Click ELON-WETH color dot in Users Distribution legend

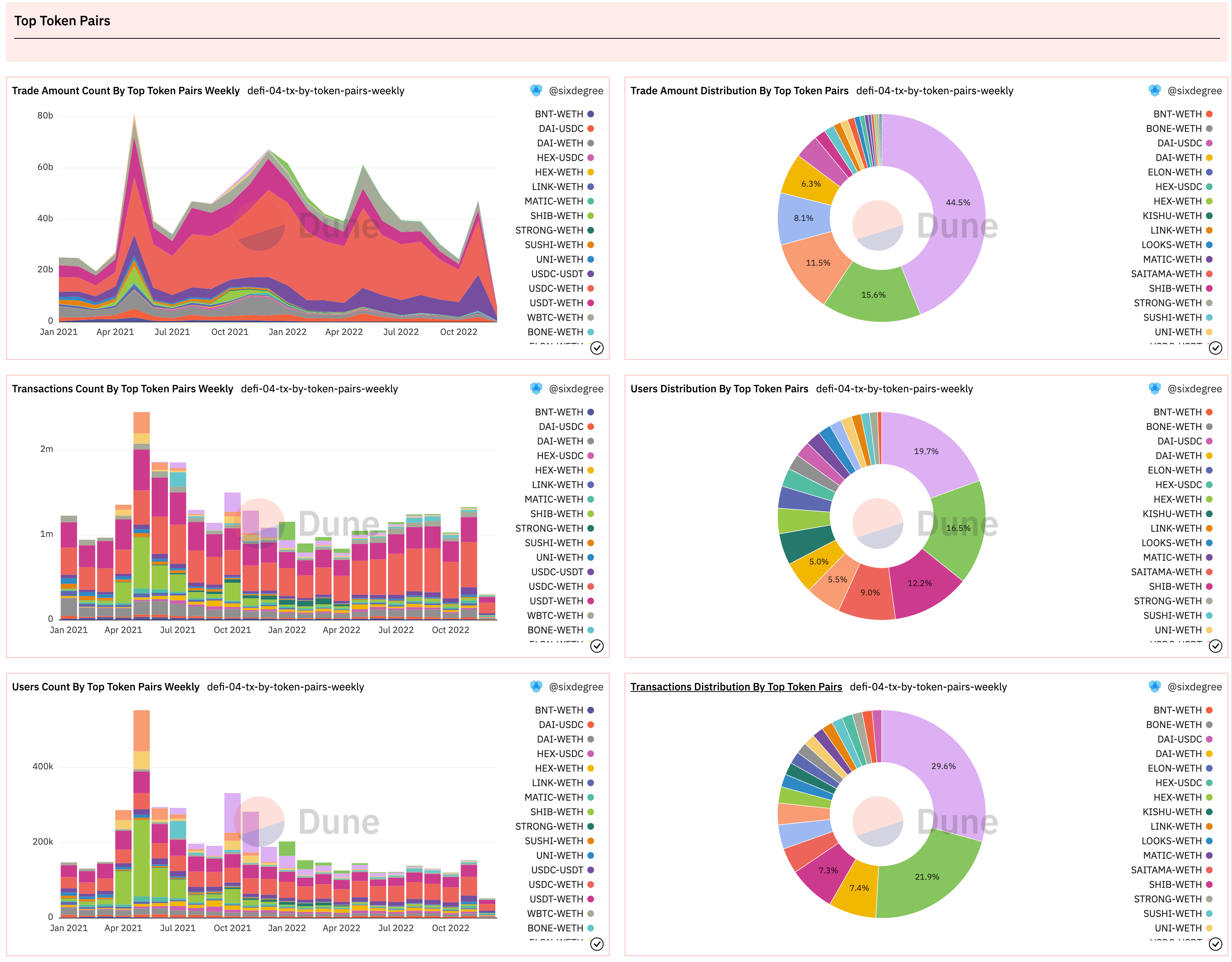1209,470
